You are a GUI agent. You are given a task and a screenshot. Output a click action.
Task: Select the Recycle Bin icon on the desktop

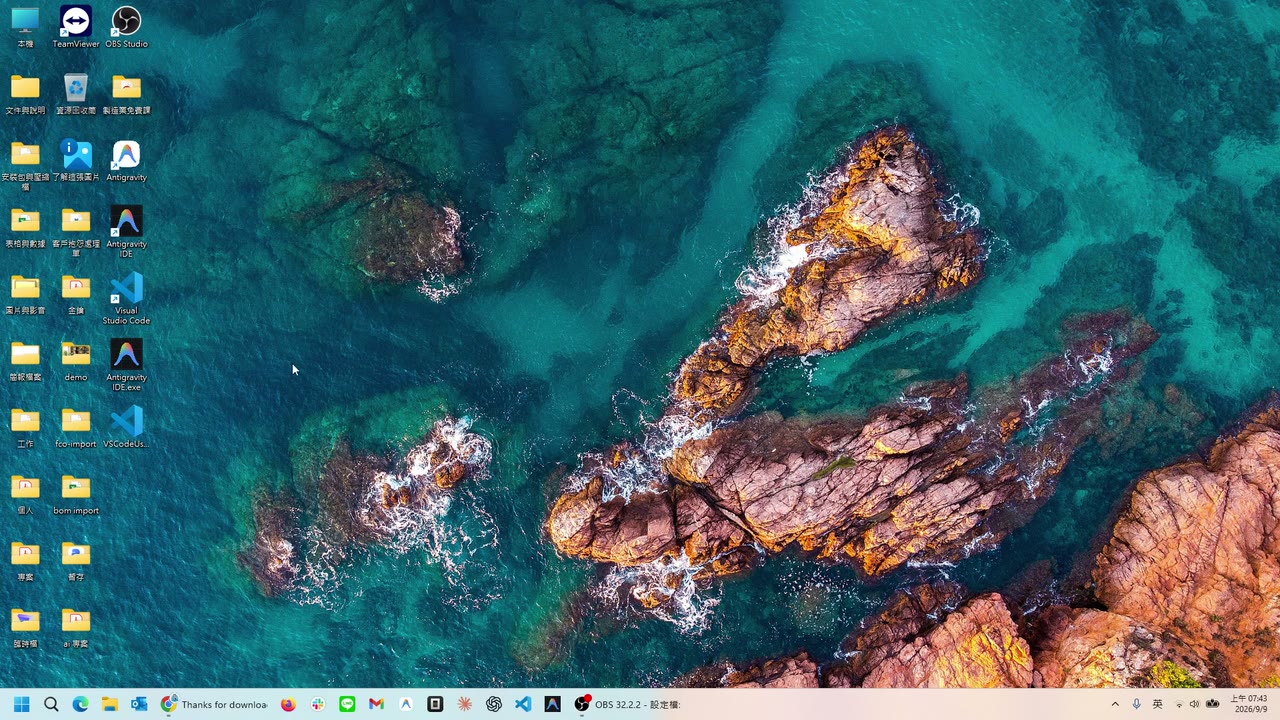76,94
